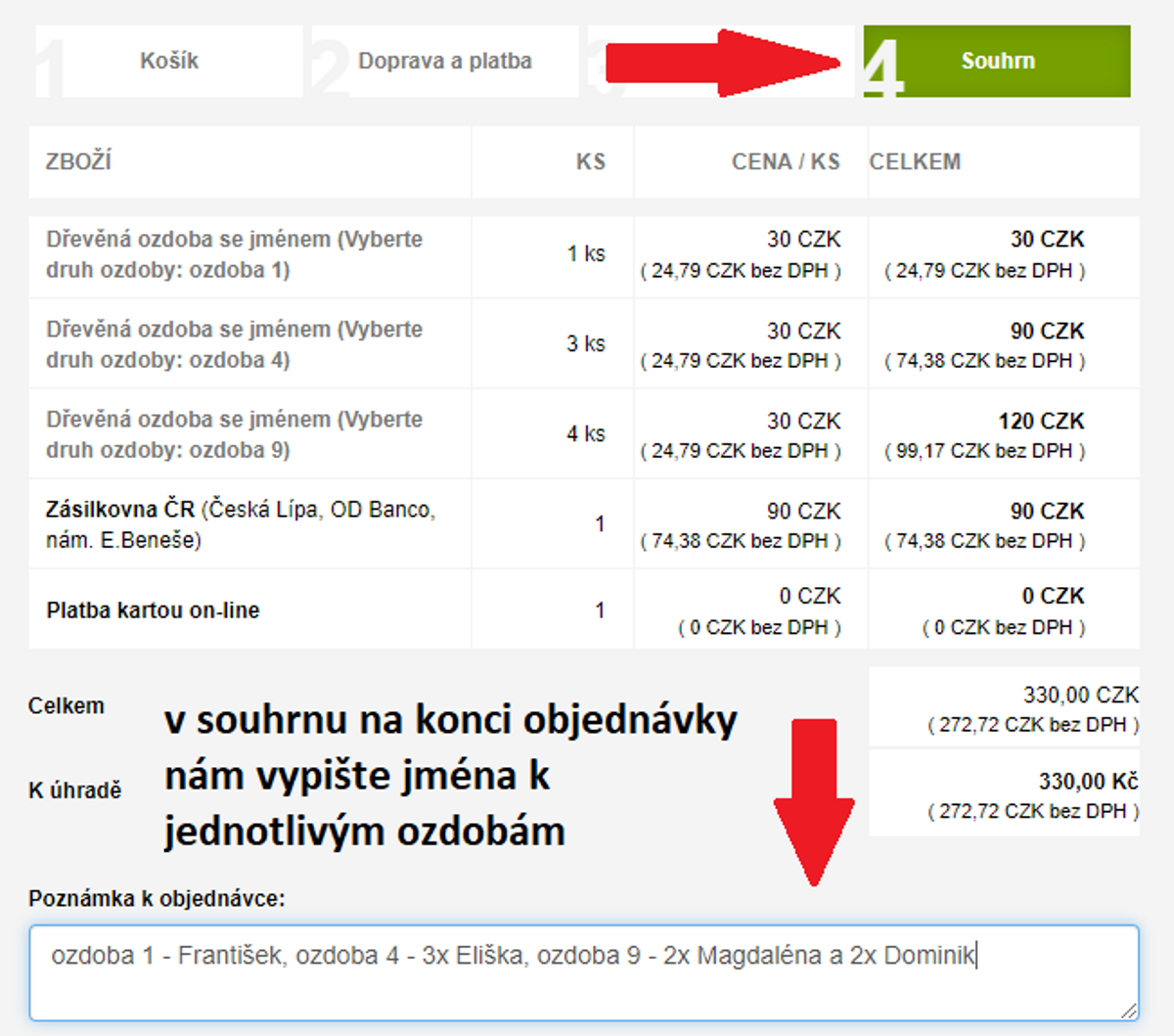Open the ozdoba 1 product link
This screenshot has height=1036, width=1174.
point(234,254)
